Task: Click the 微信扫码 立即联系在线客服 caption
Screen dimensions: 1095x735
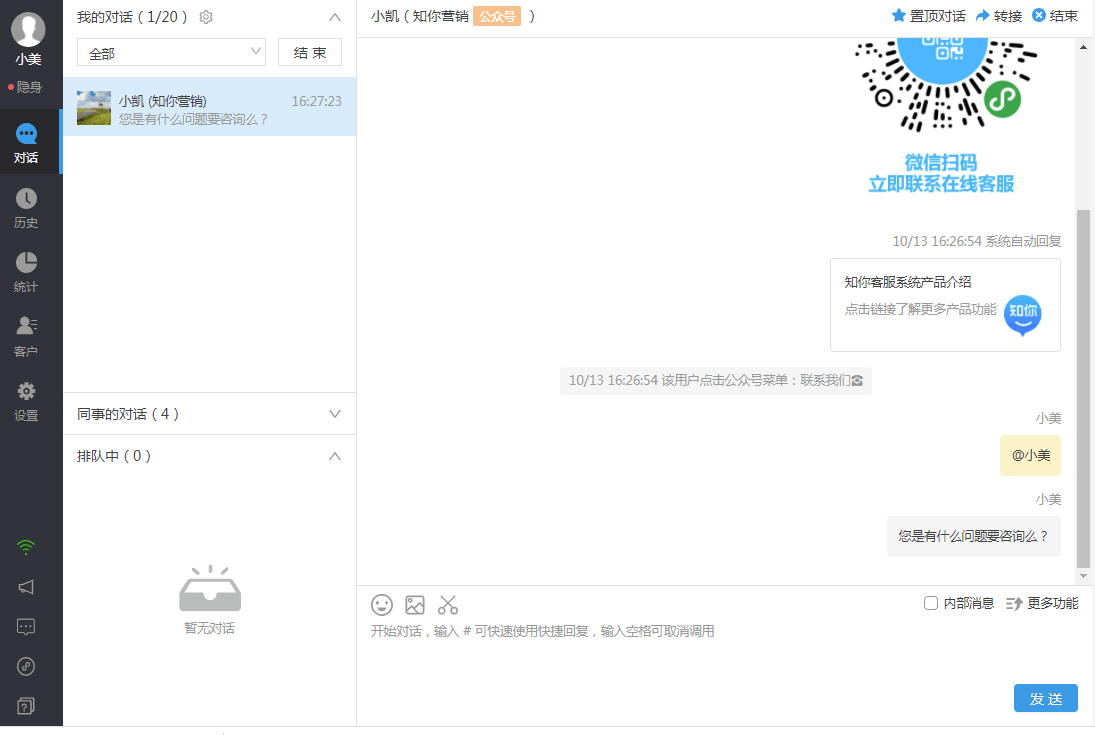Action: (941, 173)
